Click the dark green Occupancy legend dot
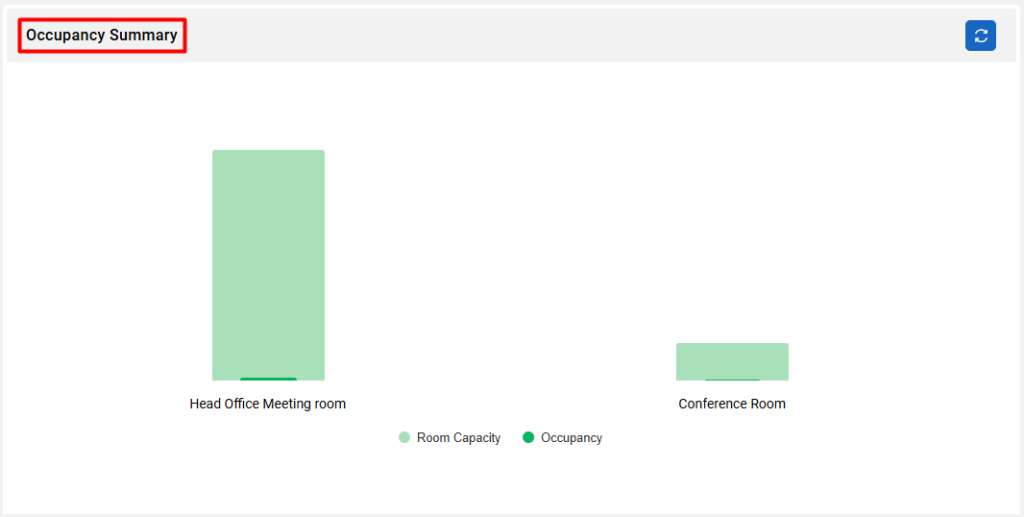Screen dimensions: 1024x517 (528, 437)
